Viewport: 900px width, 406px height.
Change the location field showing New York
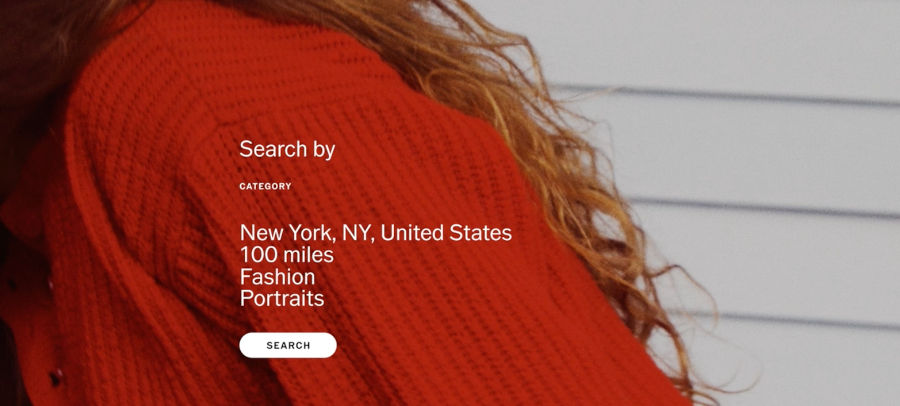tap(375, 233)
